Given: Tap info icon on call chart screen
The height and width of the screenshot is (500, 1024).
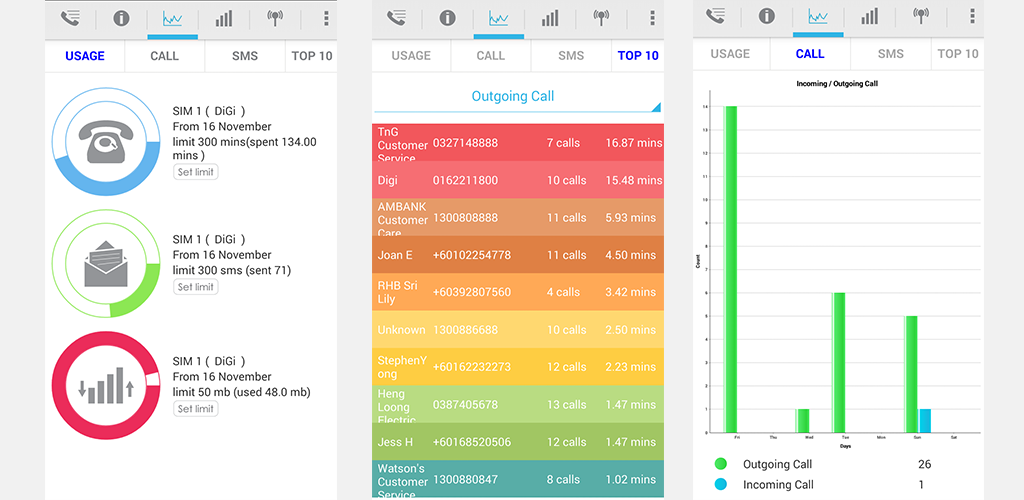Looking at the screenshot, I should (767, 16).
